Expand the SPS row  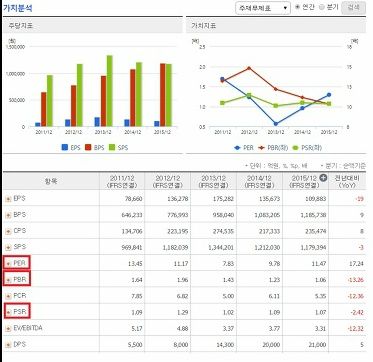pyautogui.click(x=8, y=247)
